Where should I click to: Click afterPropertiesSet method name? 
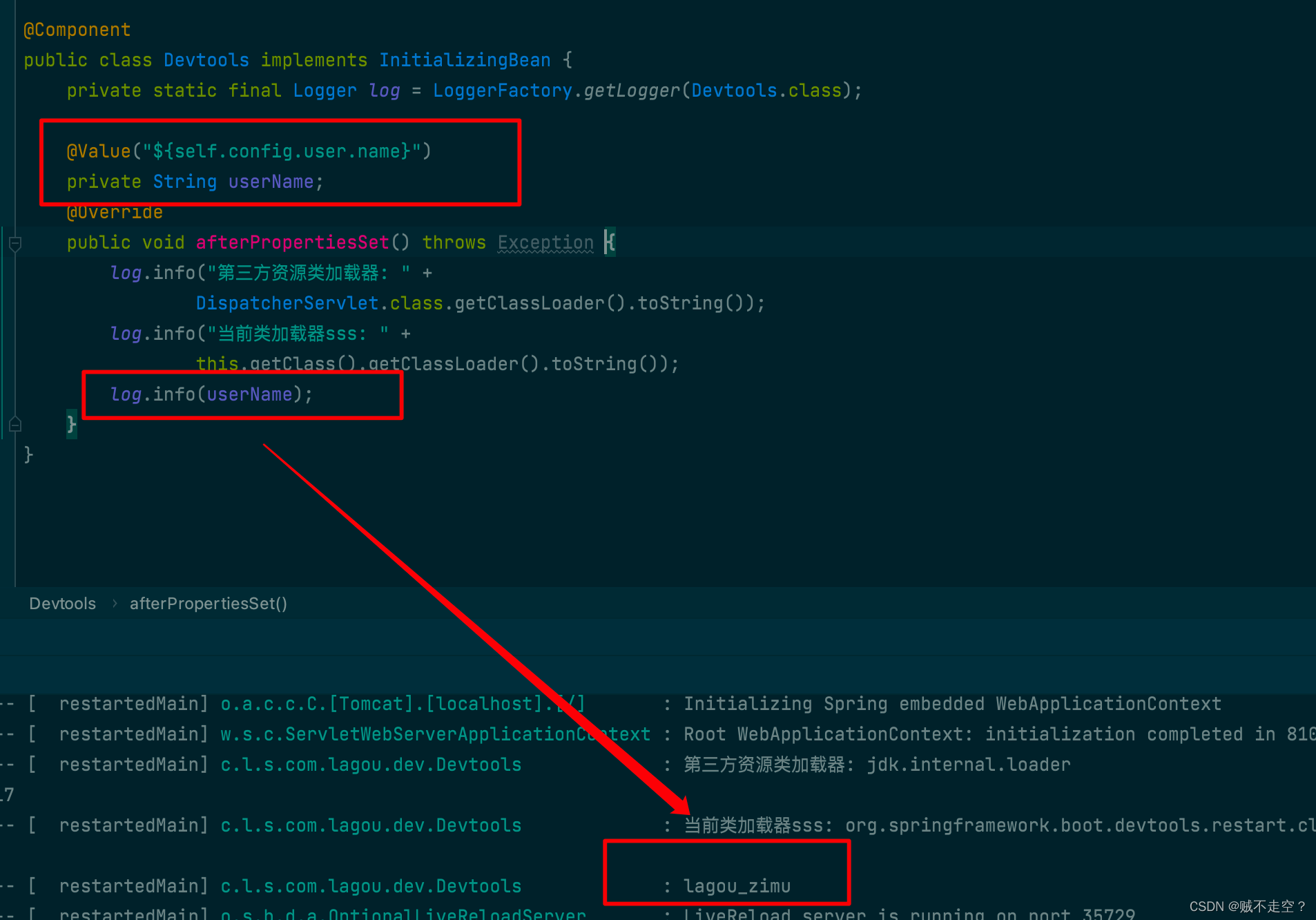[x=292, y=242]
